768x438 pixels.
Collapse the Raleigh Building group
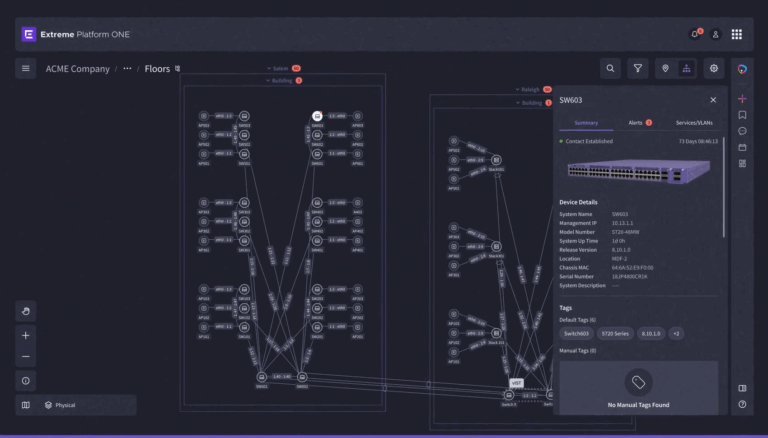[518, 103]
